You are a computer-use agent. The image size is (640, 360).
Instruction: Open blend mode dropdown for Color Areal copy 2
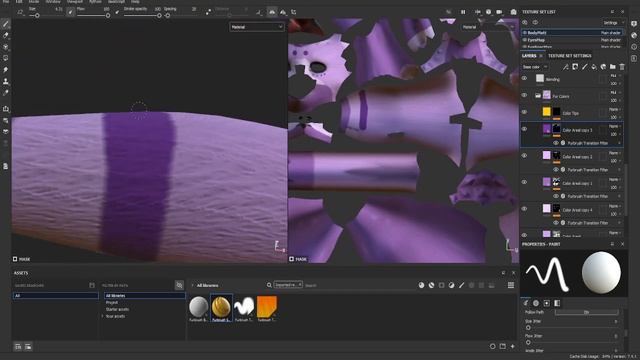[x=615, y=153]
